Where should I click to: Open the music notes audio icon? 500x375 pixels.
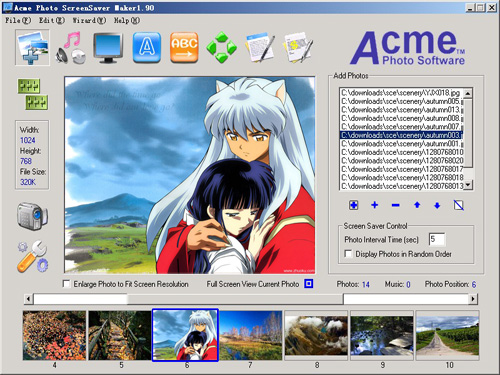click(x=71, y=47)
